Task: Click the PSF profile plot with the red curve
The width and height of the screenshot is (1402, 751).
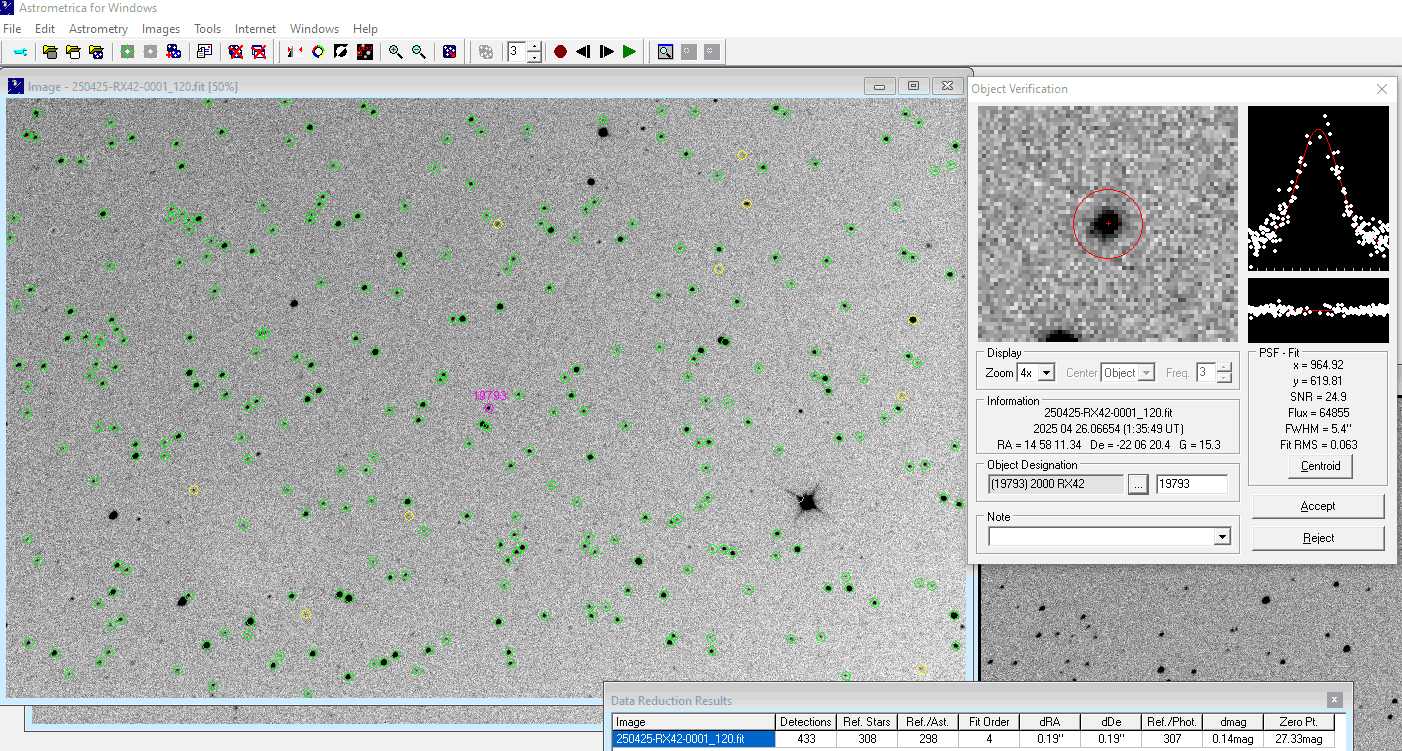Action: click(x=1318, y=188)
